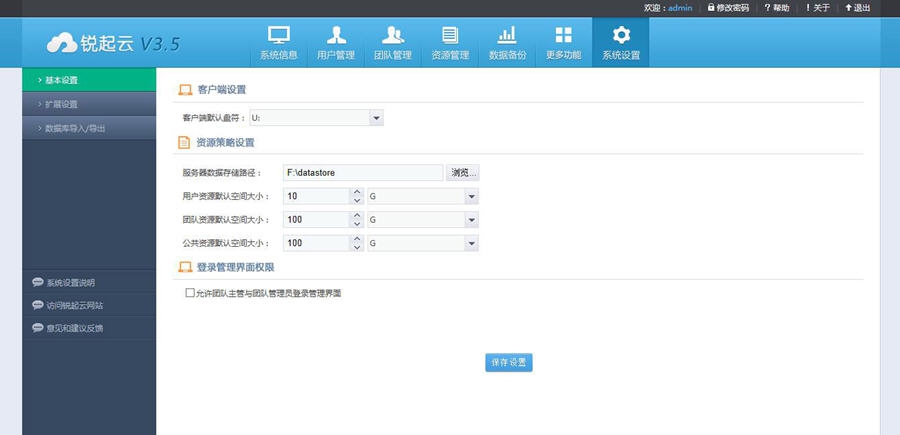The height and width of the screenshot is (435, 900).
Task: Click 公共资源默认空间大小 value field 100
Action: point(316,243)
